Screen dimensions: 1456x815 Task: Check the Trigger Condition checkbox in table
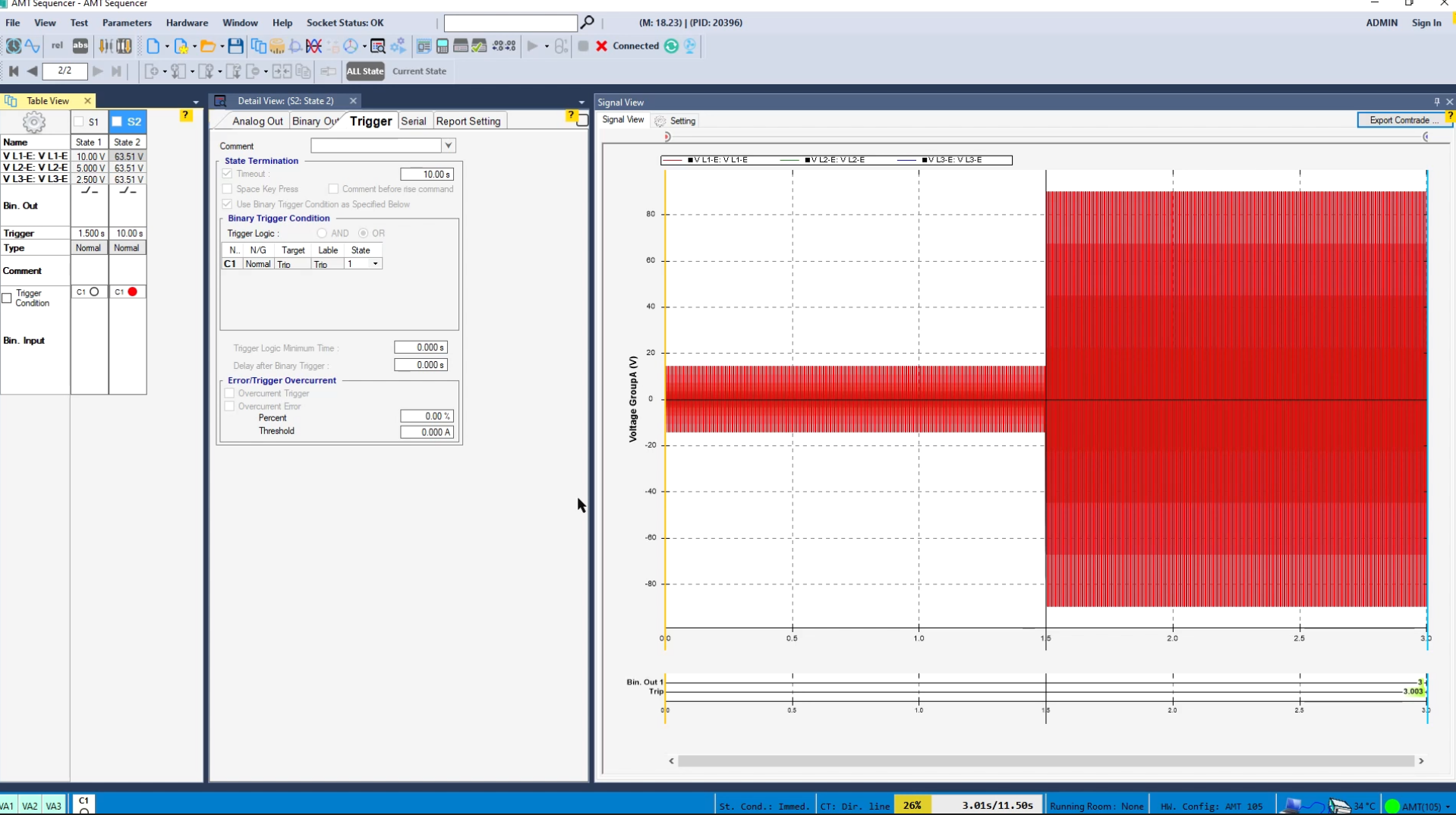click(7, 298)
